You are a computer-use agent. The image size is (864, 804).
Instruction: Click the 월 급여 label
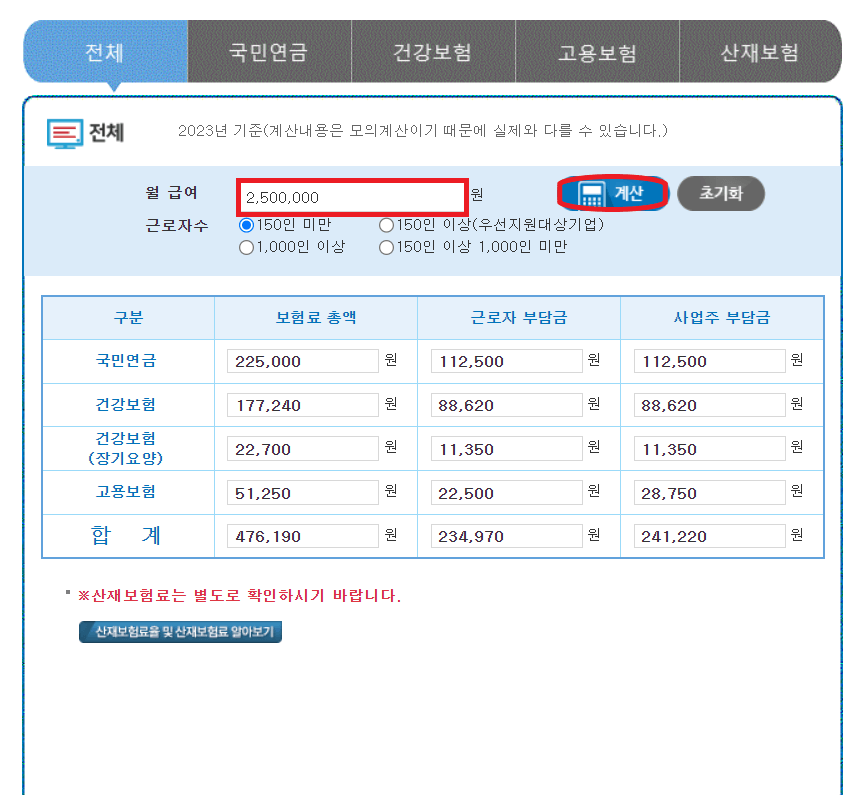click(171, 193)
